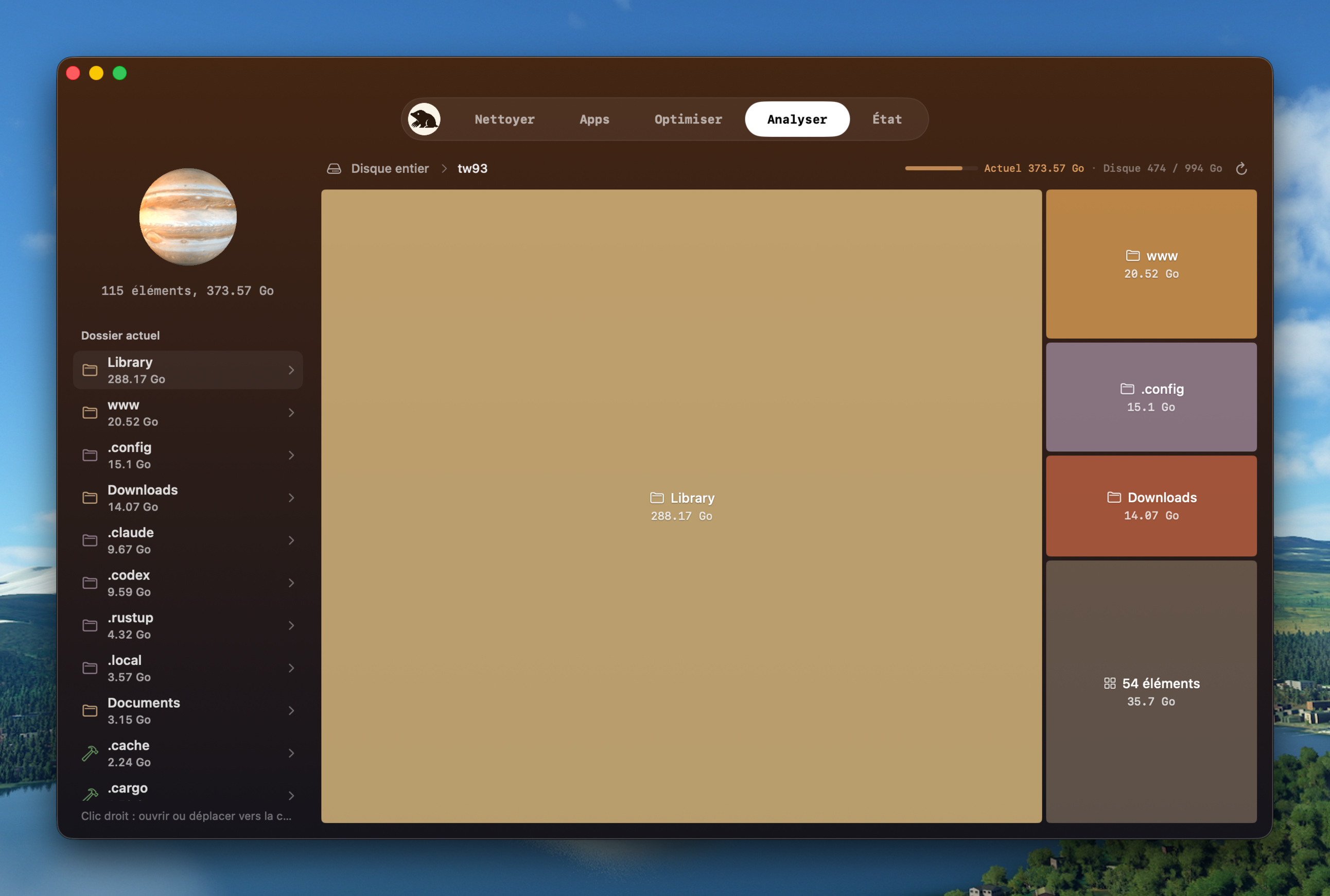Image resolution: width=1330 pixels, height=896 pixels.
Task: Expand the .local row chevron
Action: 291,668
